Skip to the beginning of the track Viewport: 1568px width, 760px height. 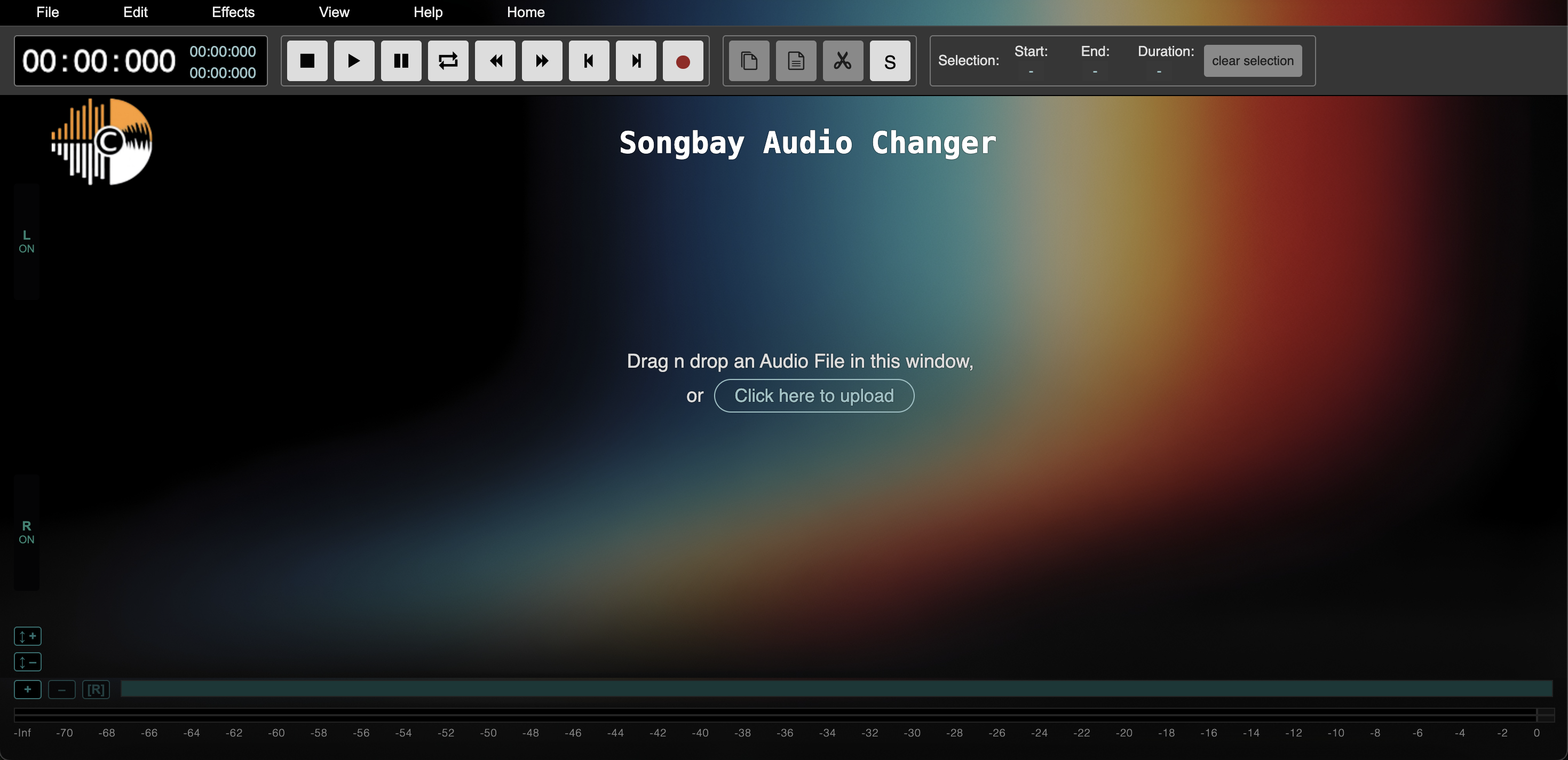pos(588,60)
